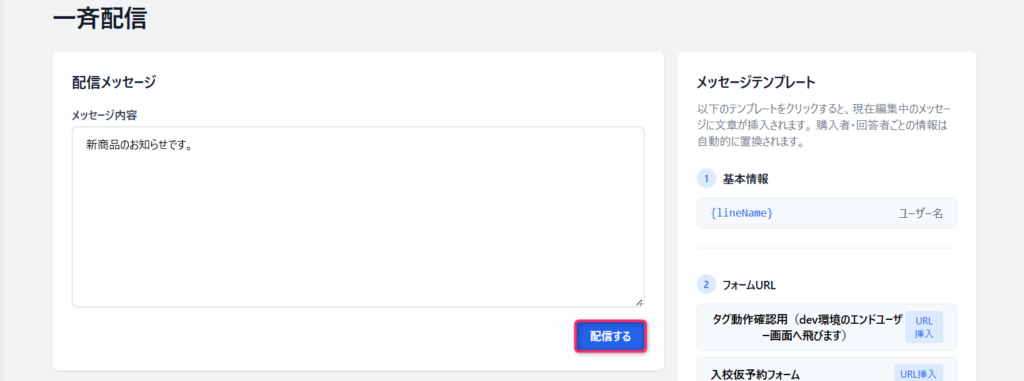Click the 一斉配信 page title
The image size is (1024, 381).
coord(99,18)
